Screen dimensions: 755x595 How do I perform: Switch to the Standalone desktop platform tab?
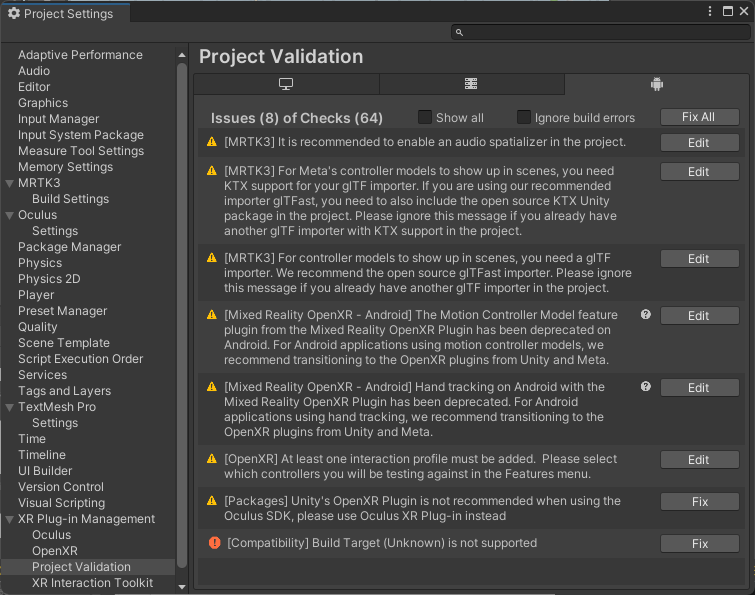286,84
